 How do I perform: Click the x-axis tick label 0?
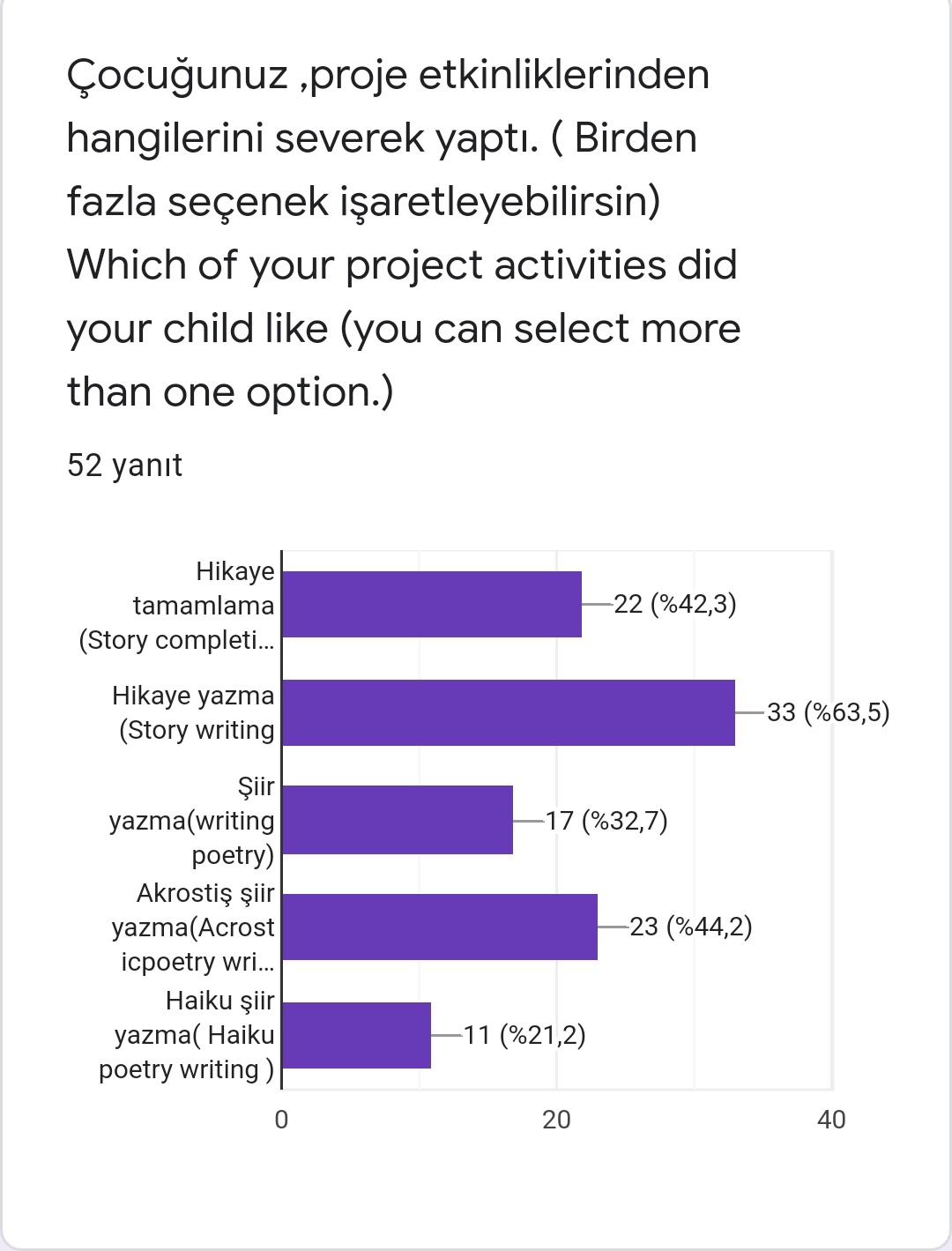click(282, 1120)
